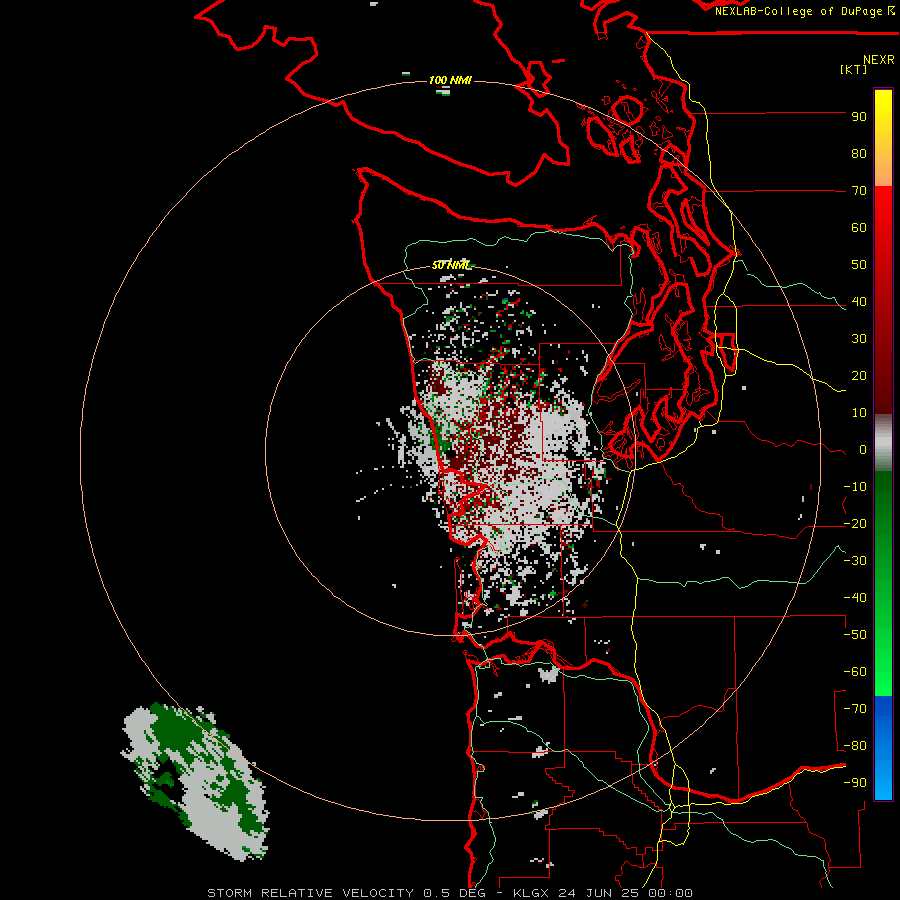The width and height of the screenshot is (900, 900).
Task: Click the 90 value on the velocity scale
Action: pyautogui.click(x=859, y=117)
